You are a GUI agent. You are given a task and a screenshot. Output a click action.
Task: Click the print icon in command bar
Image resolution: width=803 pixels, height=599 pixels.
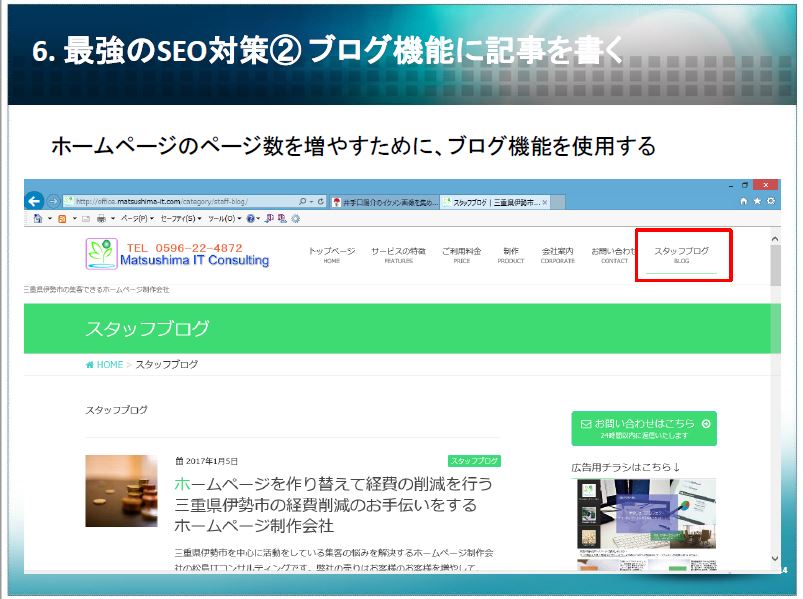102,218
